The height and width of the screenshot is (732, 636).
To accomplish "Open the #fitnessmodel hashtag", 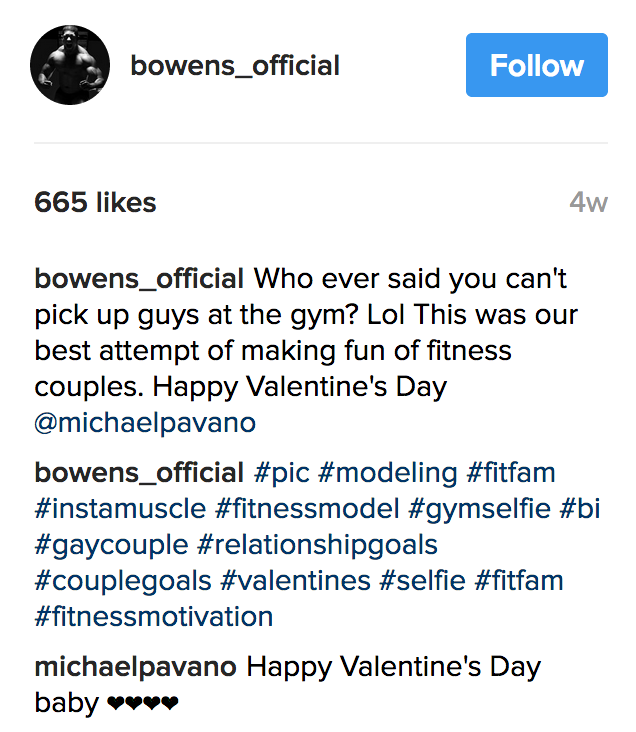I will (x=308, y=508).
